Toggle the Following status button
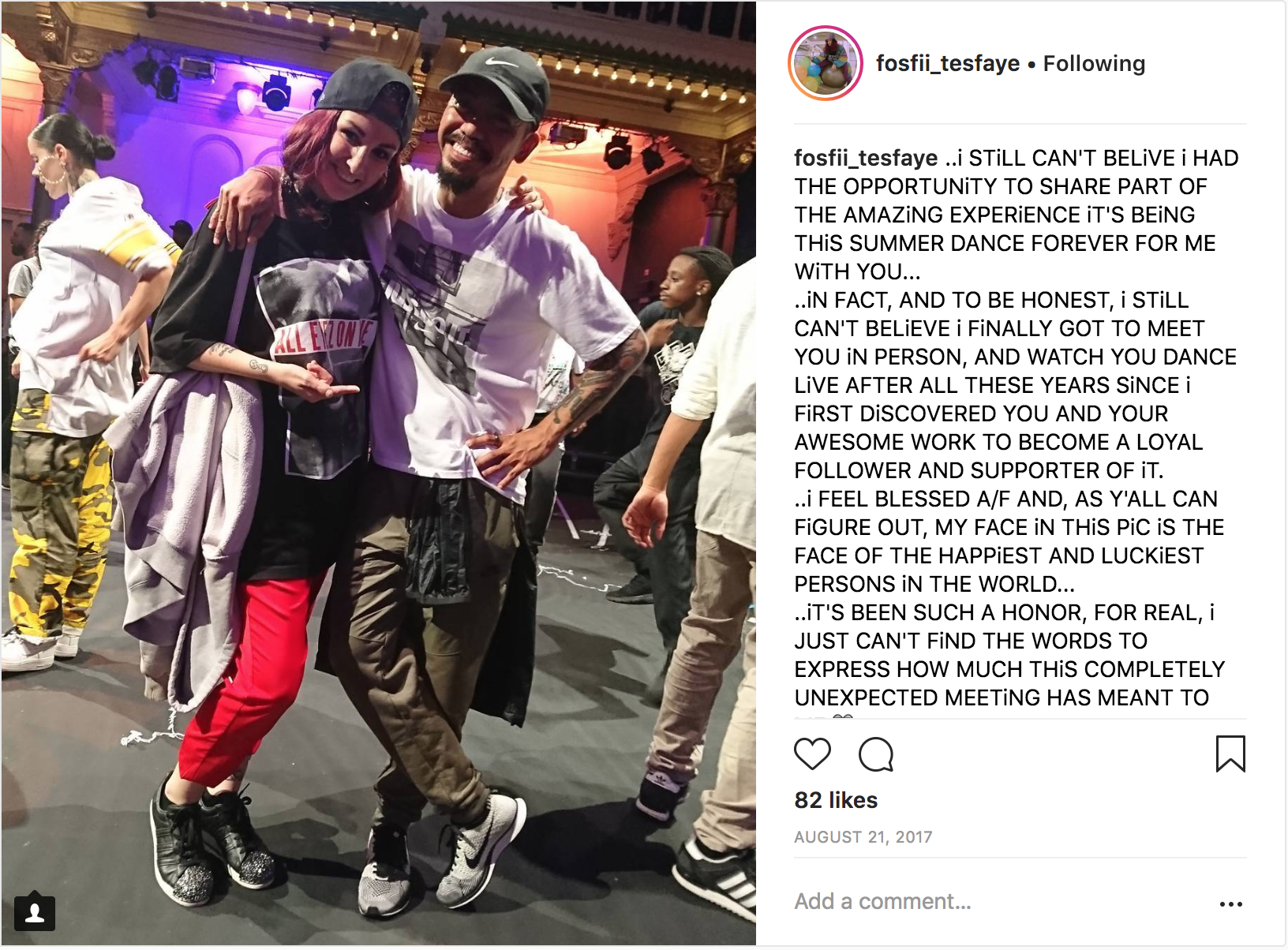The height and width of the screenshot is (950, 1288). pos(1094,63)
